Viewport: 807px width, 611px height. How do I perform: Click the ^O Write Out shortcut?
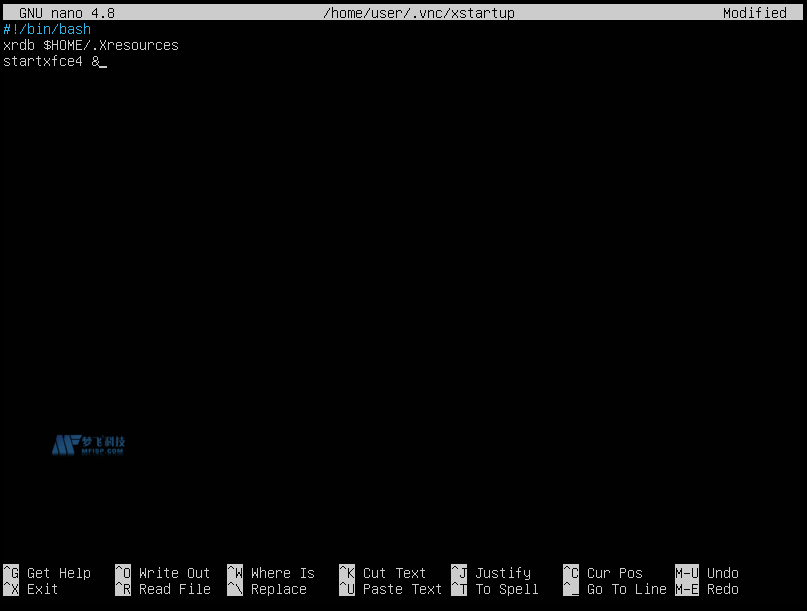coord(163,573)
